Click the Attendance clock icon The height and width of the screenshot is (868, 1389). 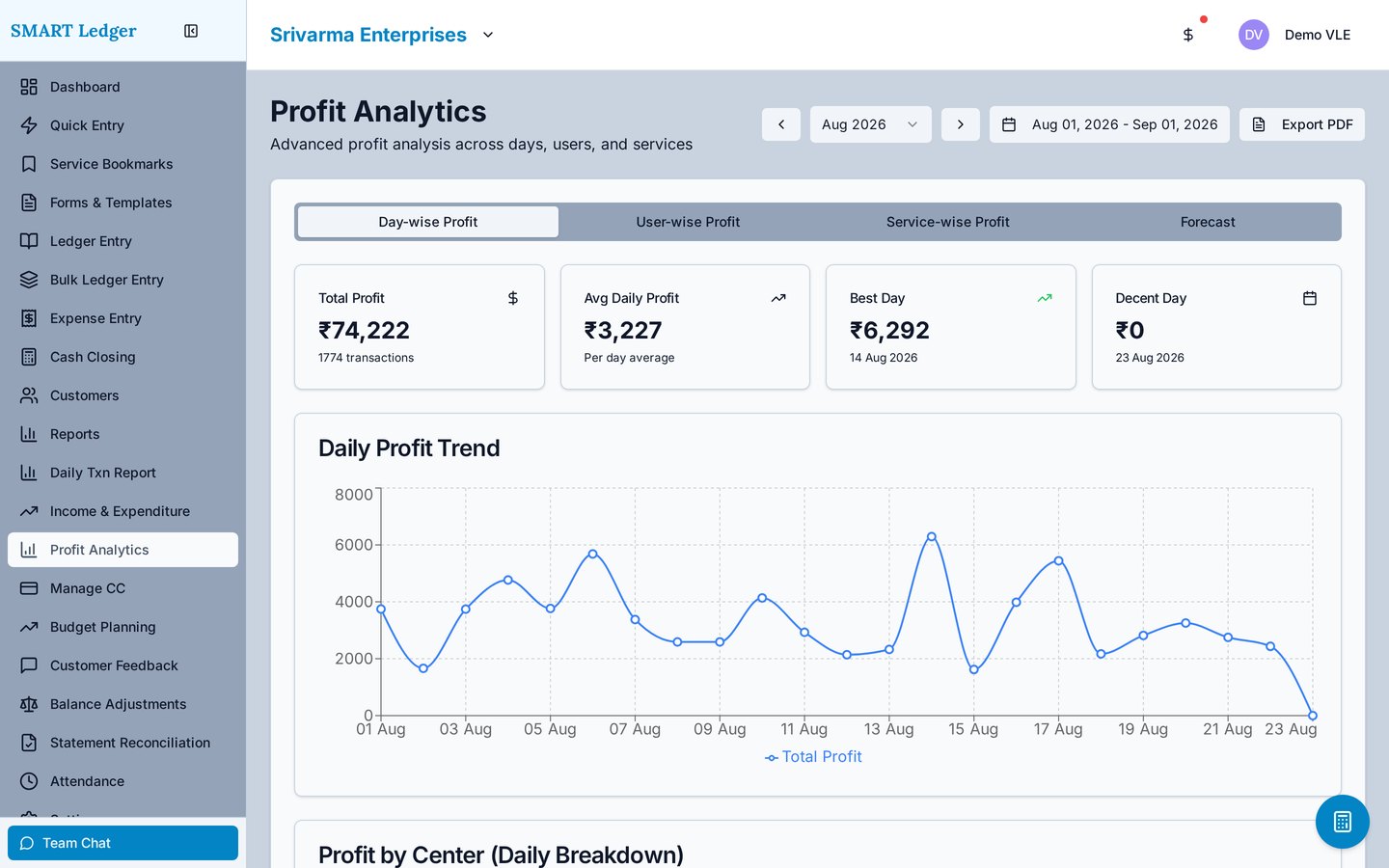(x=29, y=781)
